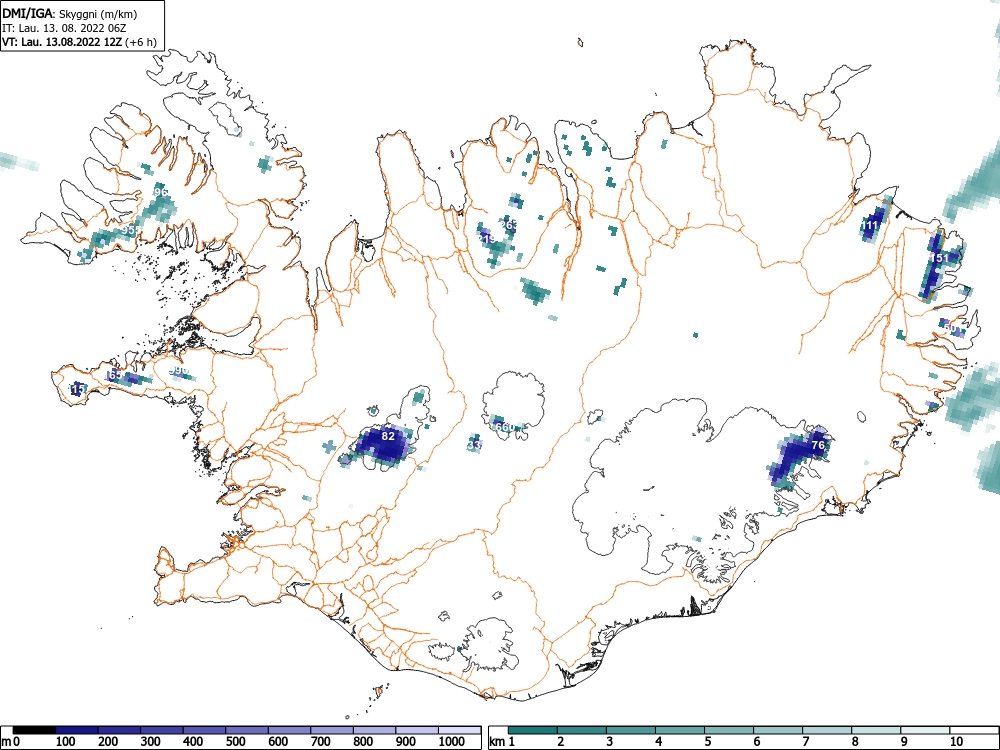The height and width of the screenshot is (750, 1000).
Task: Click the white 10 km legend swatch
Action: click(974, 730)
